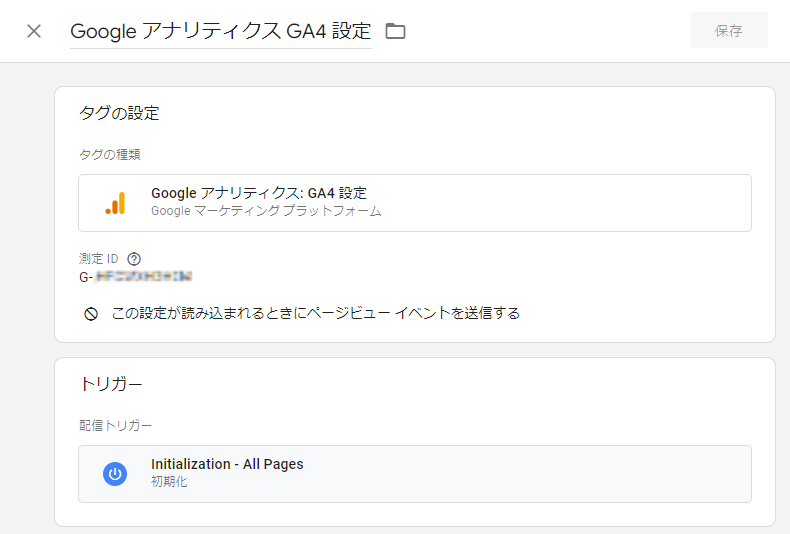The image size is (790, 534).
Task: Select the Google アナリティクス: GA4 設定 tag type box
Action: coord(415,203)
